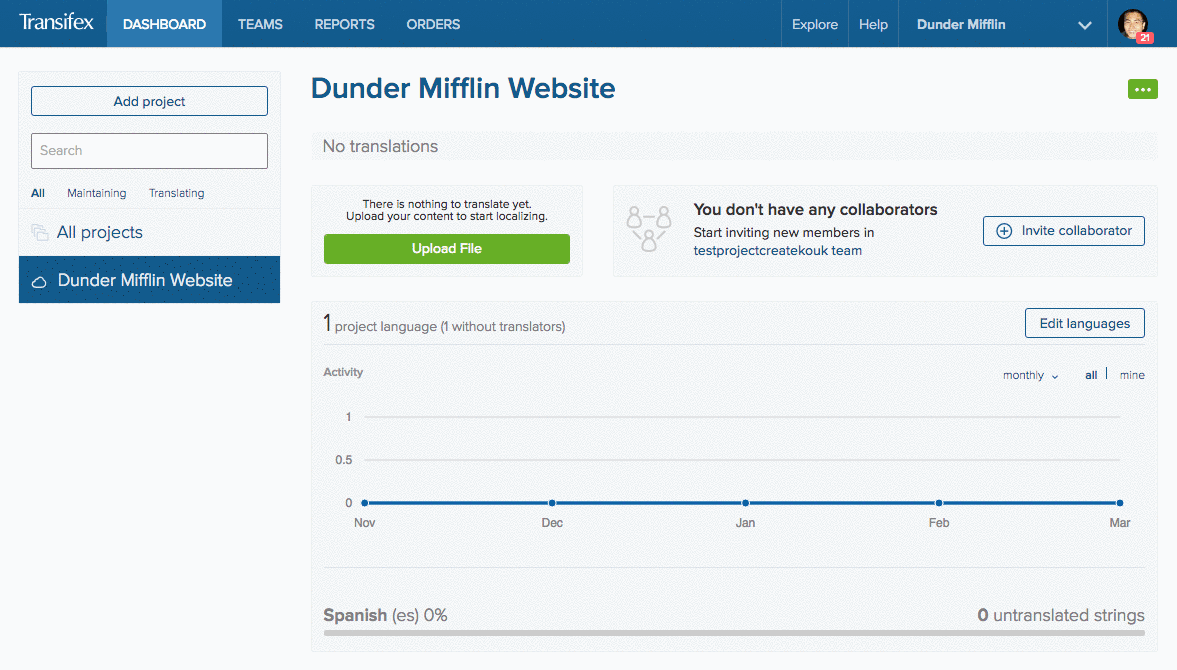This screenshot has width=1177, height=670.
Task: Open the user avatar with notification badge
Action: tap(1133, 24)
